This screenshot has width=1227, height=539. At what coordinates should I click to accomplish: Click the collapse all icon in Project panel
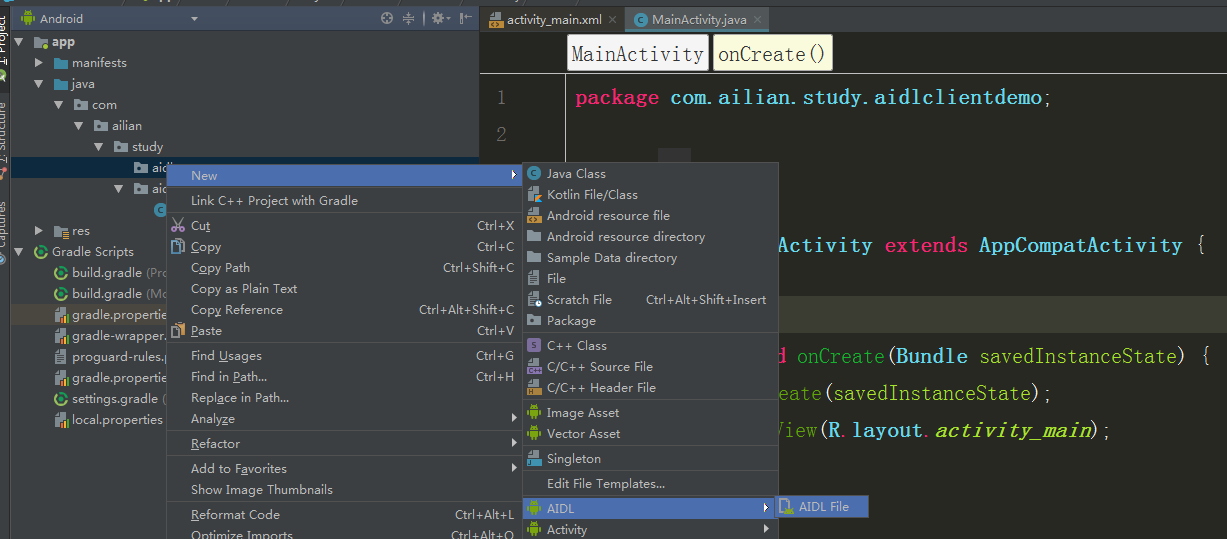tap(408, 18)
